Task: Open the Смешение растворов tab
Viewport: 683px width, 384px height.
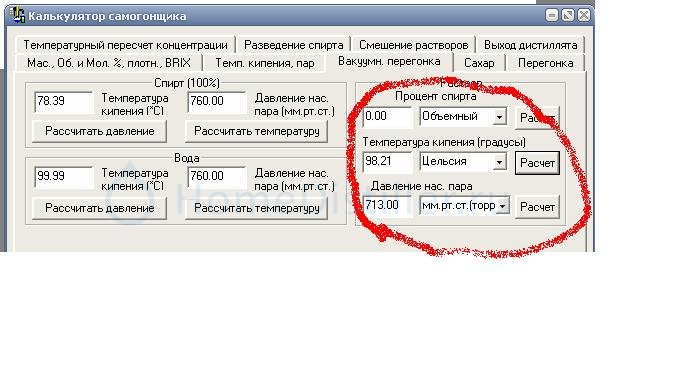Action: (x=413, y=45)
